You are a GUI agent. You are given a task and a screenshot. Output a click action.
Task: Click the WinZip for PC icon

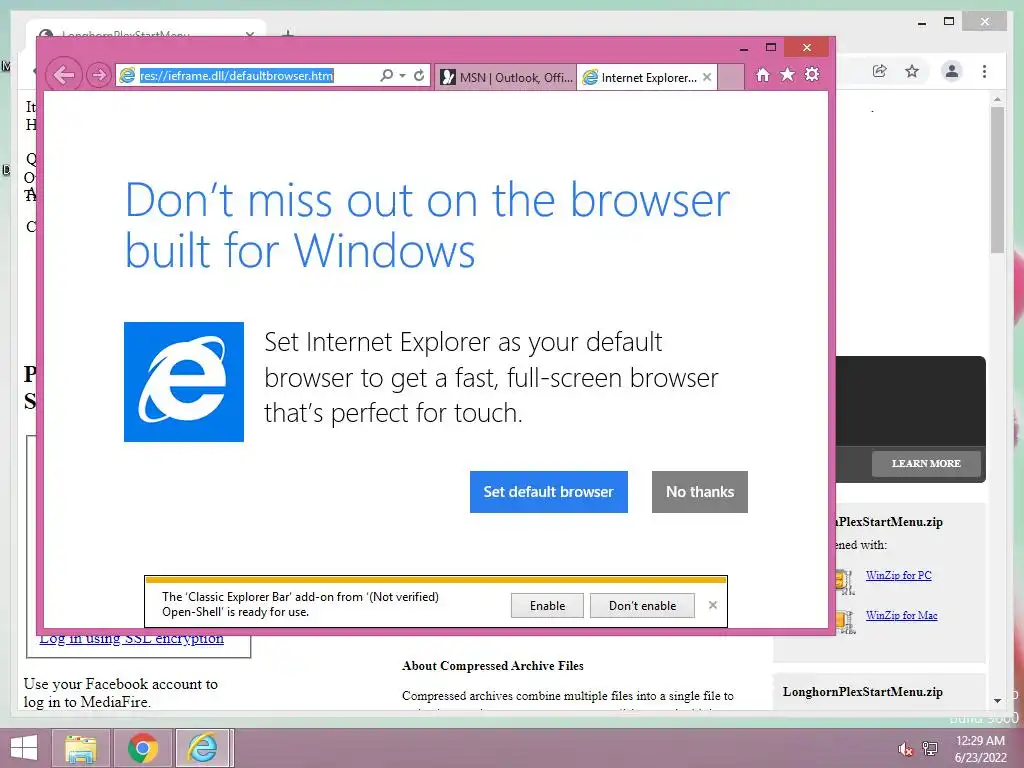click(x=844, y=581)
